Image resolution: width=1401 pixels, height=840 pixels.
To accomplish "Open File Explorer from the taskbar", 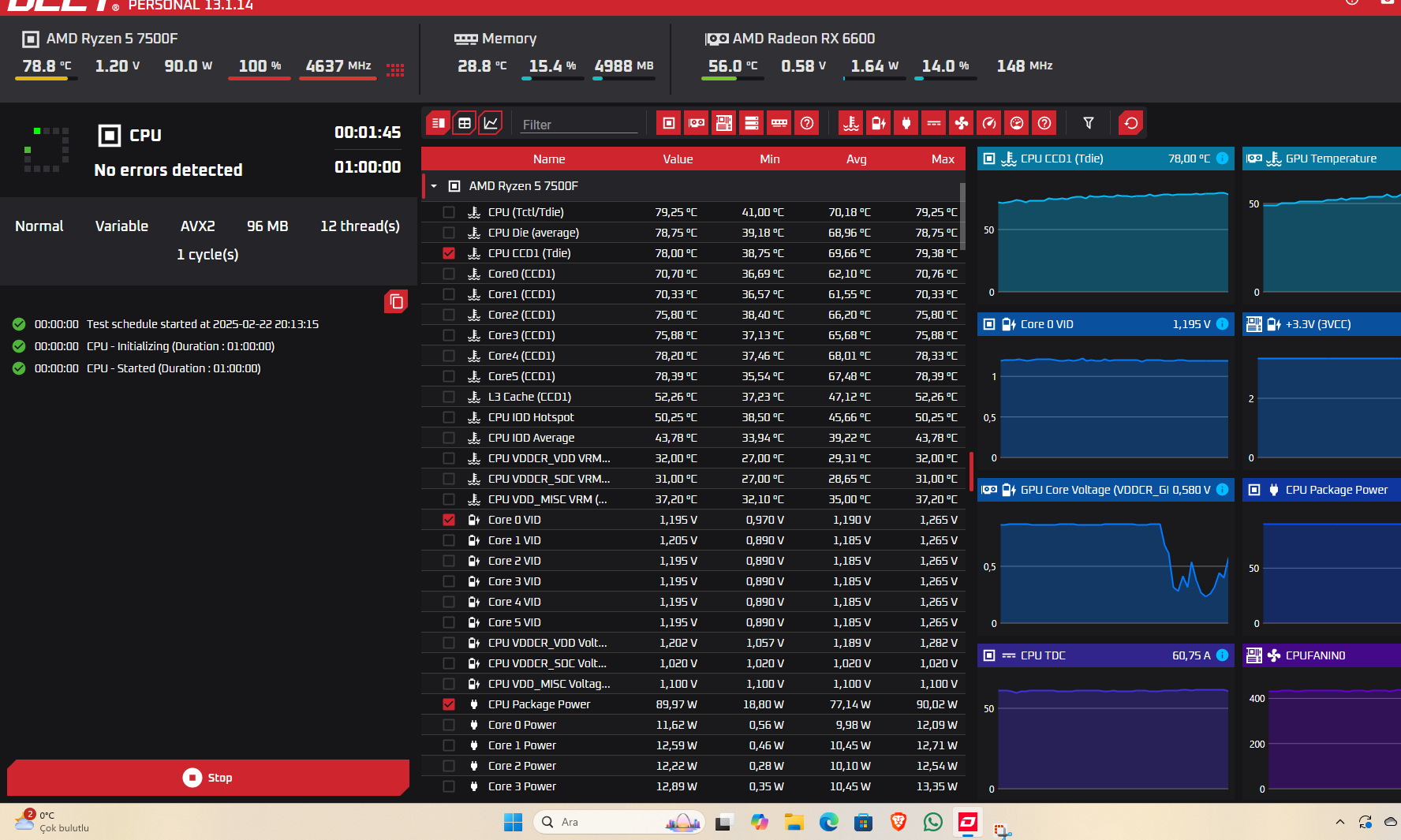I will point(794,822).
